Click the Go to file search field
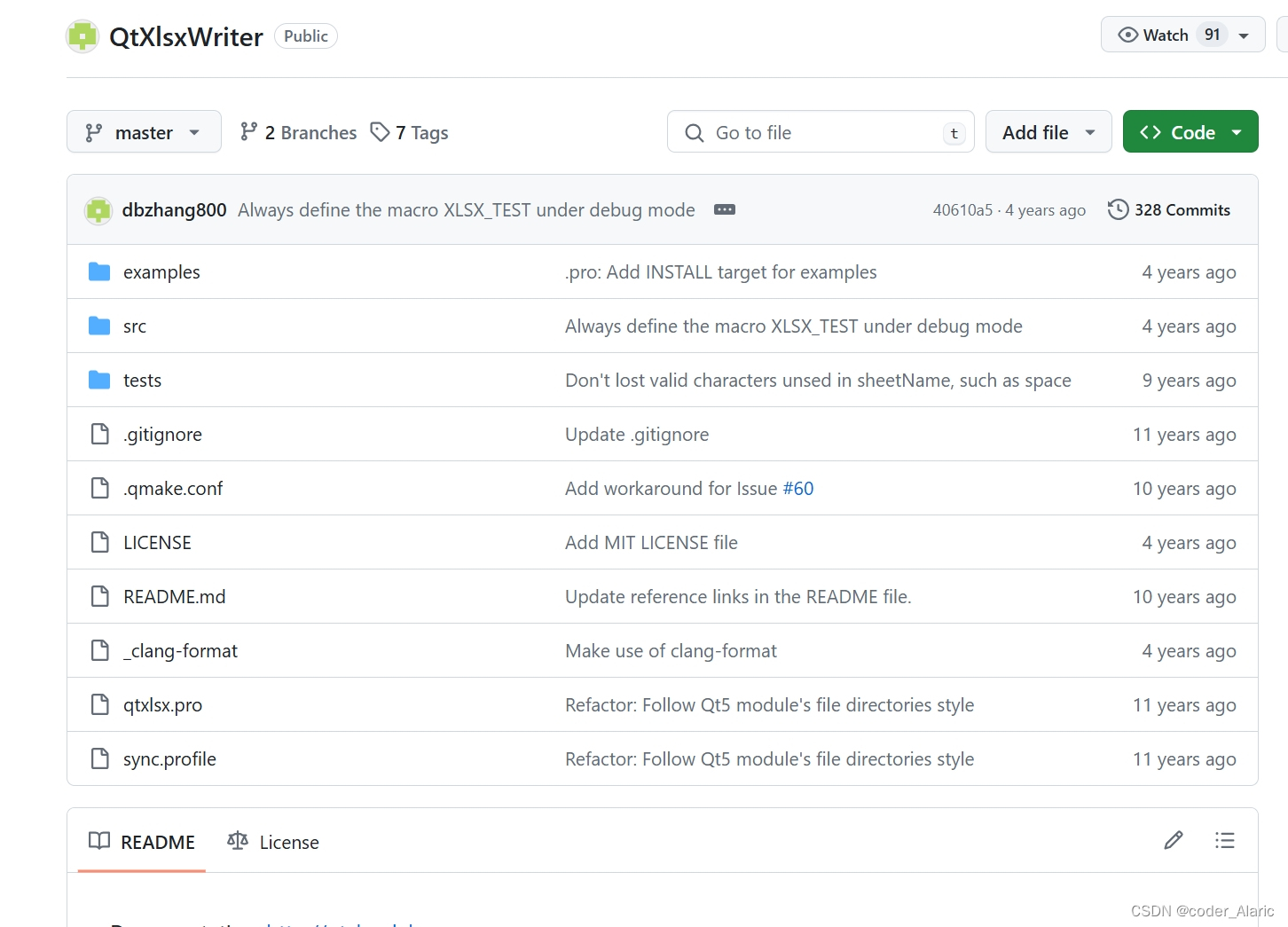The image size is (1288, 927). pos(821,132)
